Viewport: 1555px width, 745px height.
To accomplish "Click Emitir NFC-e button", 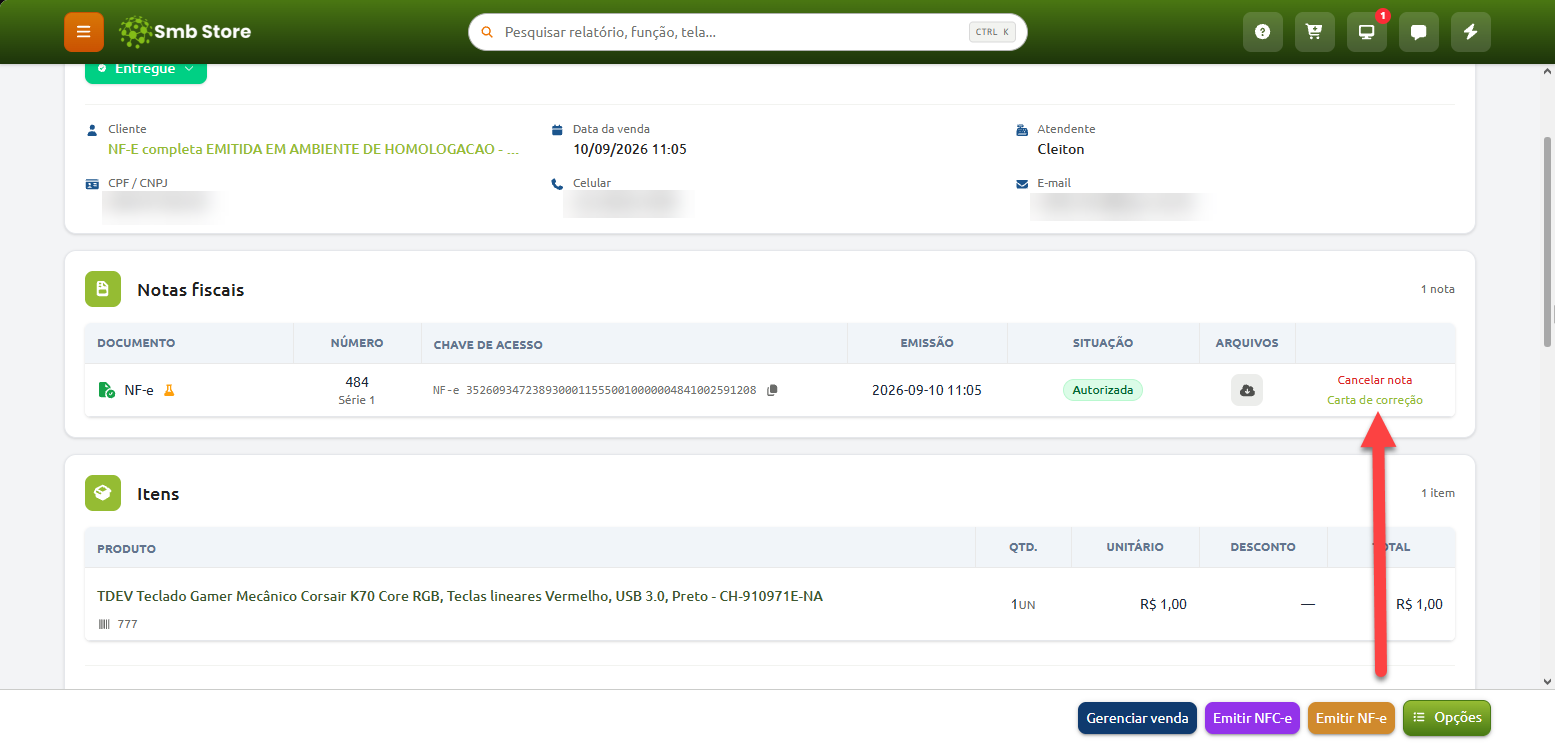I will pyautogui.click(x=1252, y=718).
